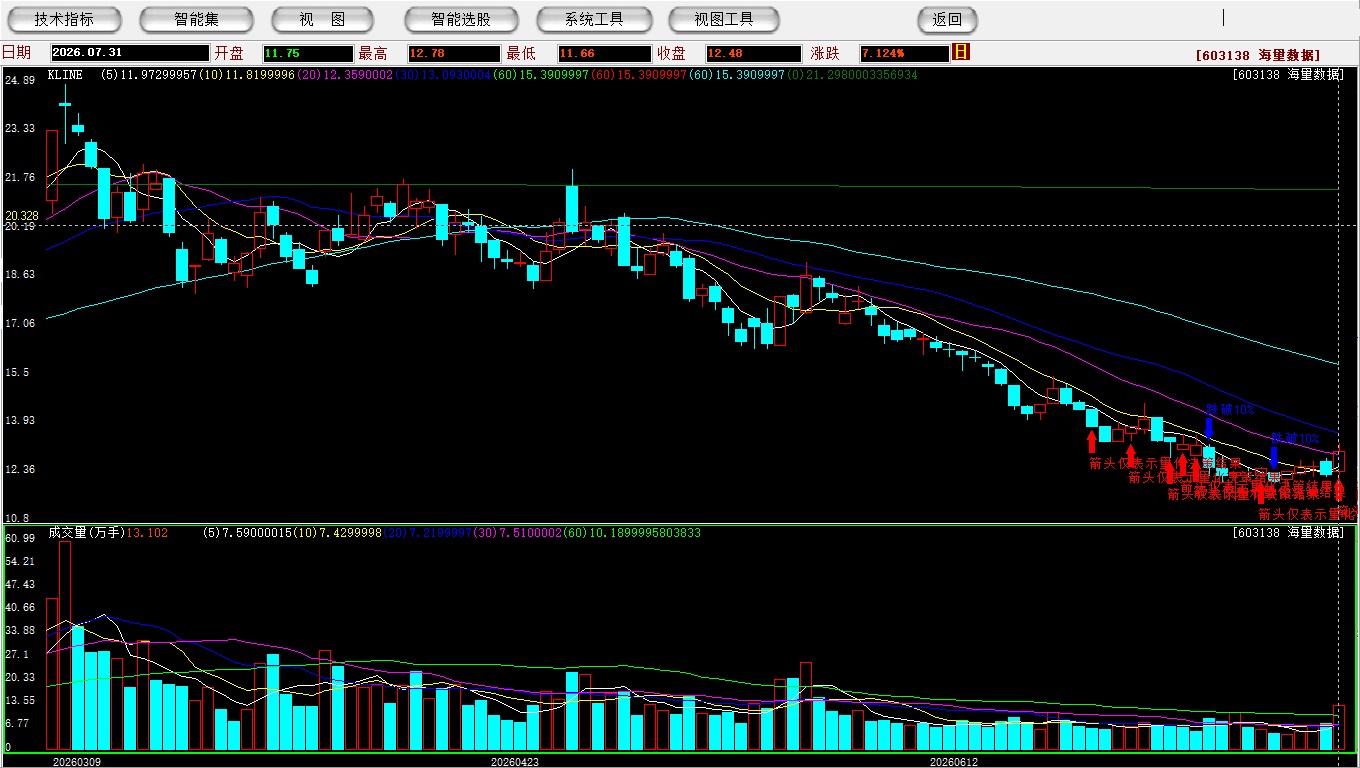Click the 24.89 top price axis label
This screenshot has width=1360, height=768.
[20, 80]
